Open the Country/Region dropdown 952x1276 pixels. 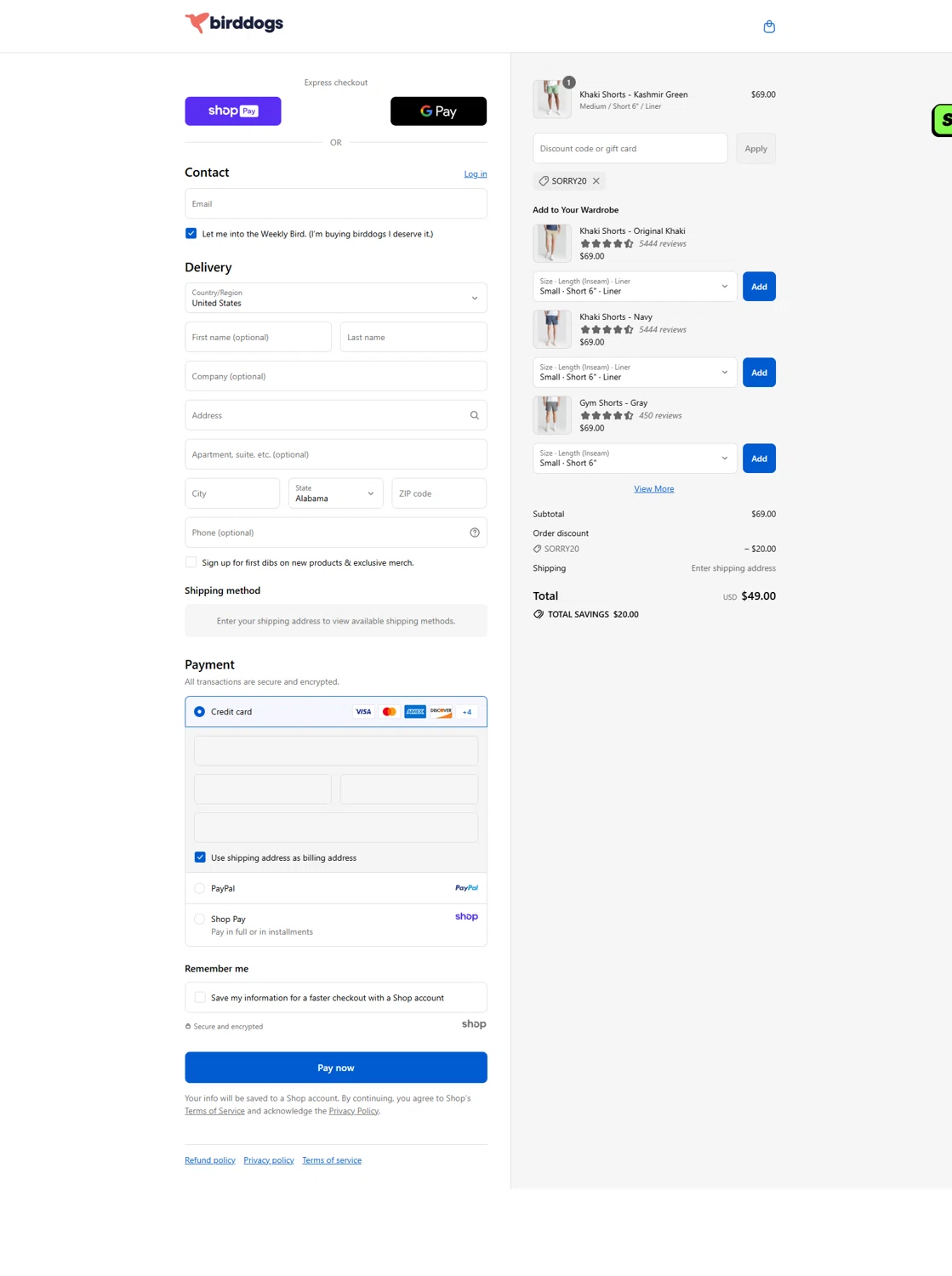[336, 298]
